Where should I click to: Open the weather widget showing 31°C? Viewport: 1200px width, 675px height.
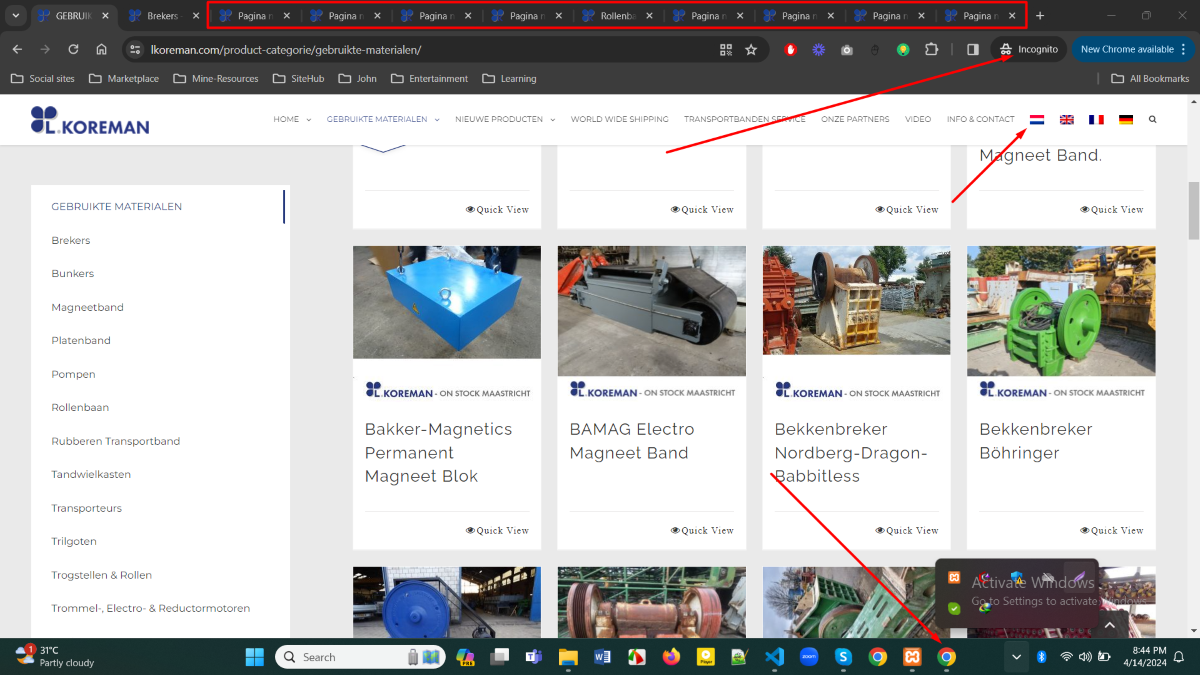[56, 656]
